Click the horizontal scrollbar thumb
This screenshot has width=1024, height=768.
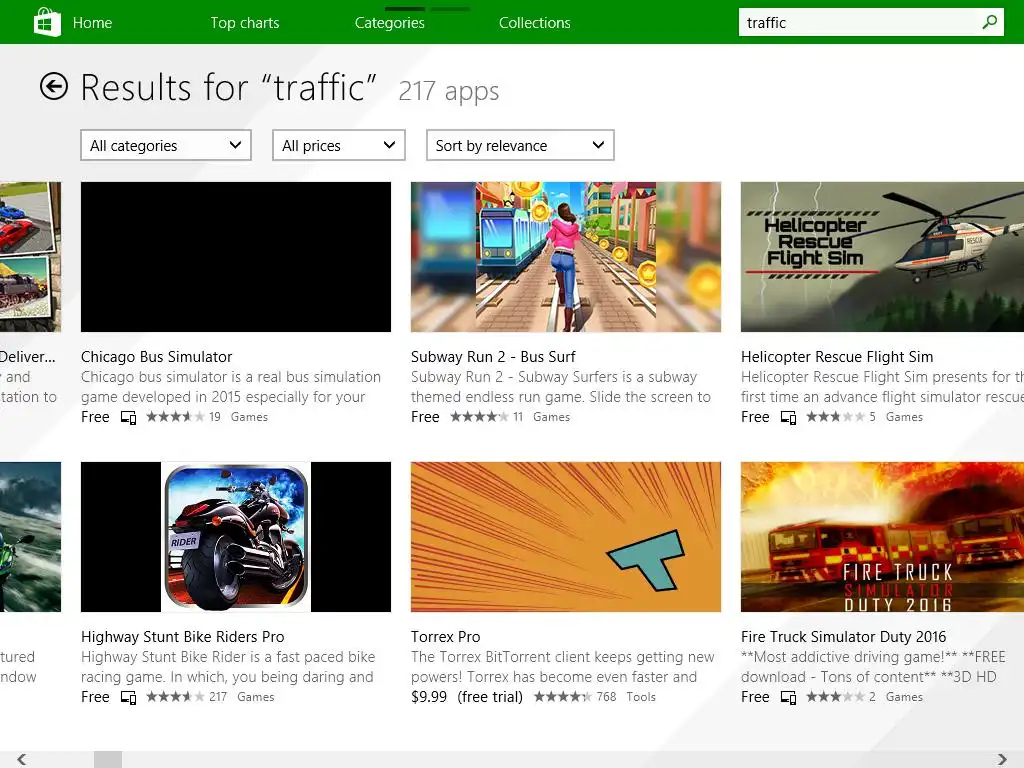click(108, 759)
